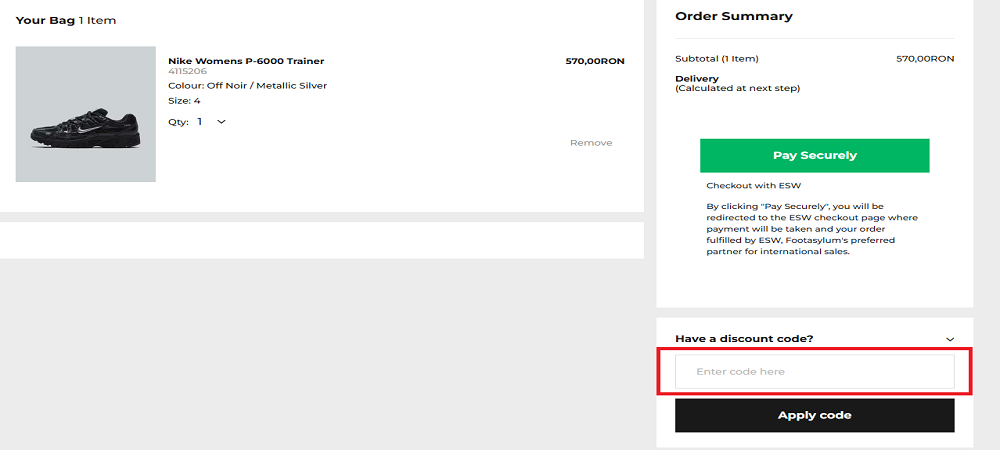Click the Order Summary heading

(733, 16)
